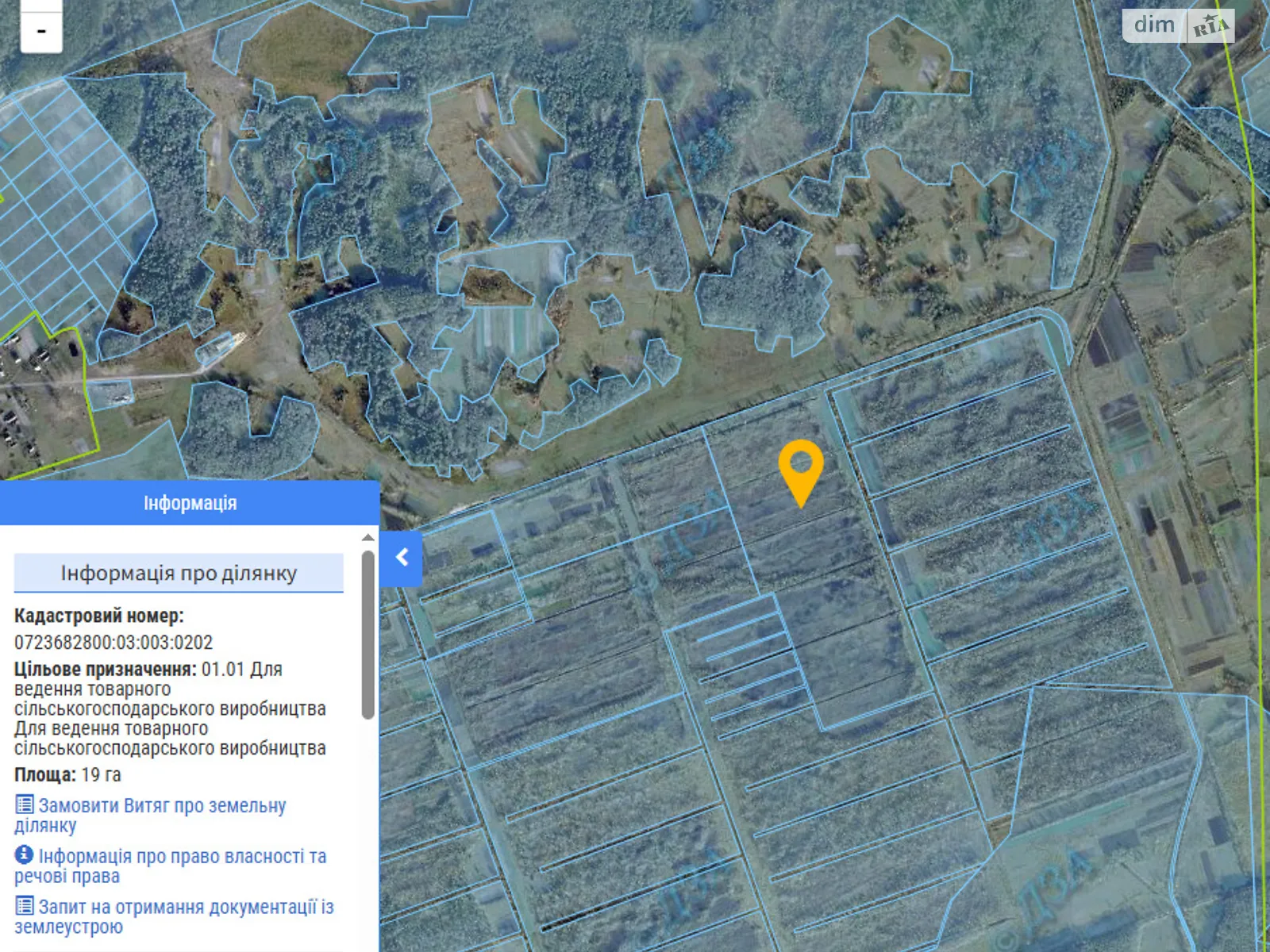Click the Кадастровий номер label
Image resolution: width=1270 pixels, height=952 pixels.
coord(98,616)
